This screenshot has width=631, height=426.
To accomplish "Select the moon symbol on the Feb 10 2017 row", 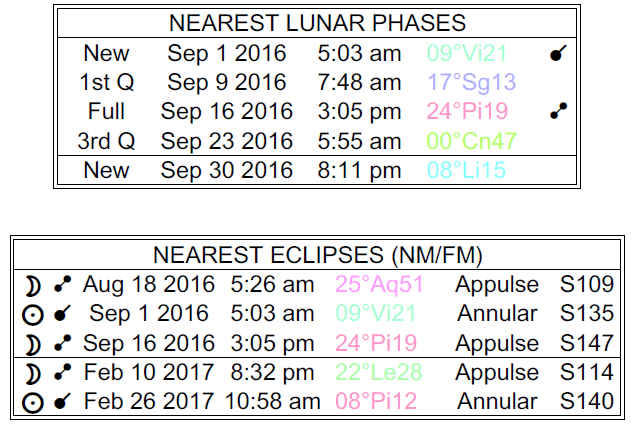I will click(x=35, y=373).
